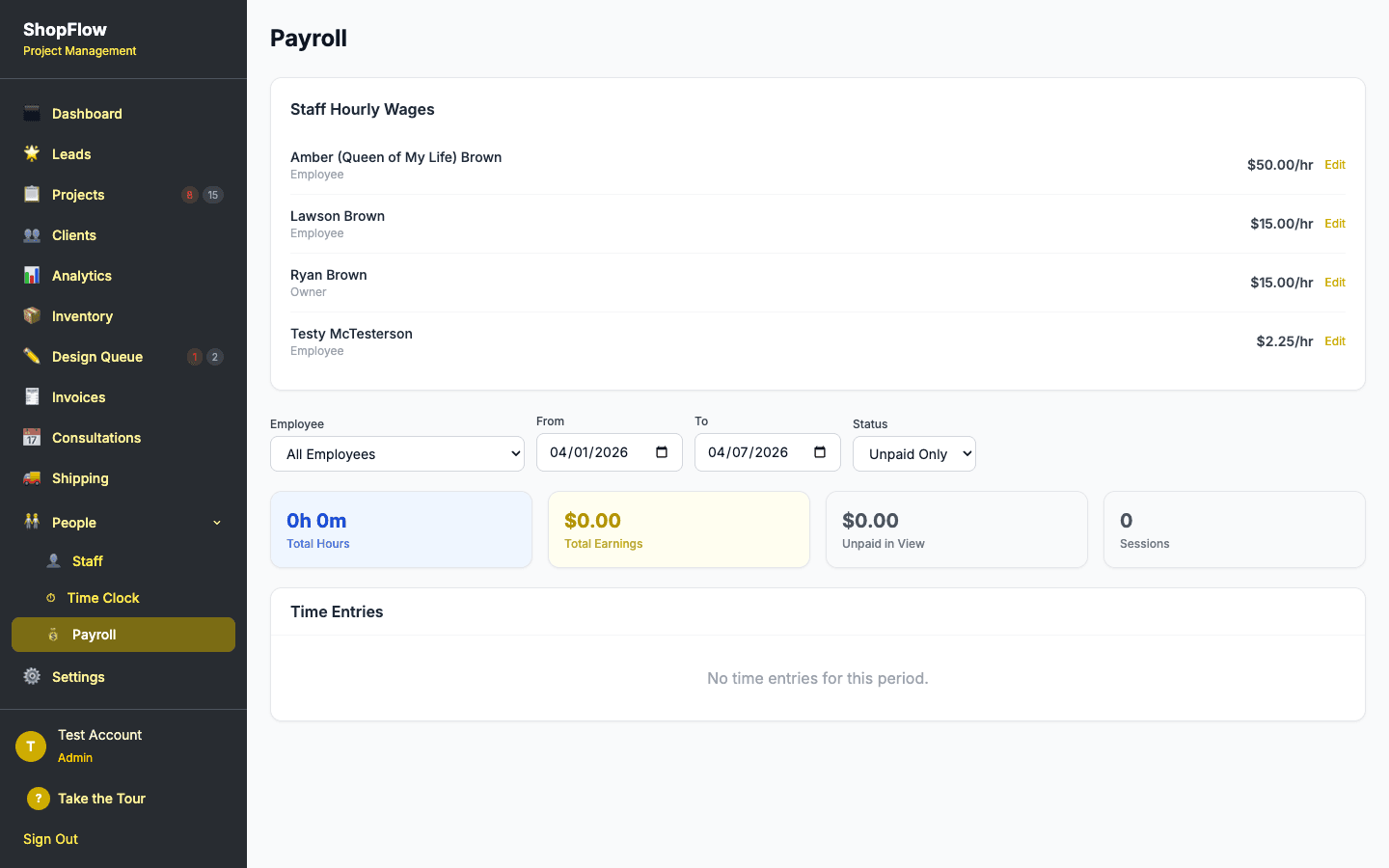
Task: Open Invoices from the sidebar
Action: (77, 396)
